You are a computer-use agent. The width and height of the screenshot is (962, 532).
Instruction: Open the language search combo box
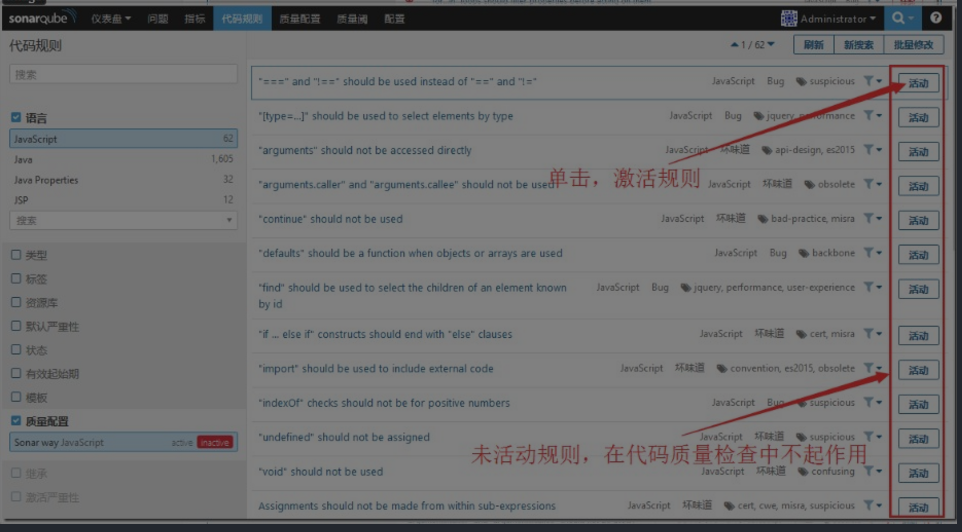coord(123,220)
